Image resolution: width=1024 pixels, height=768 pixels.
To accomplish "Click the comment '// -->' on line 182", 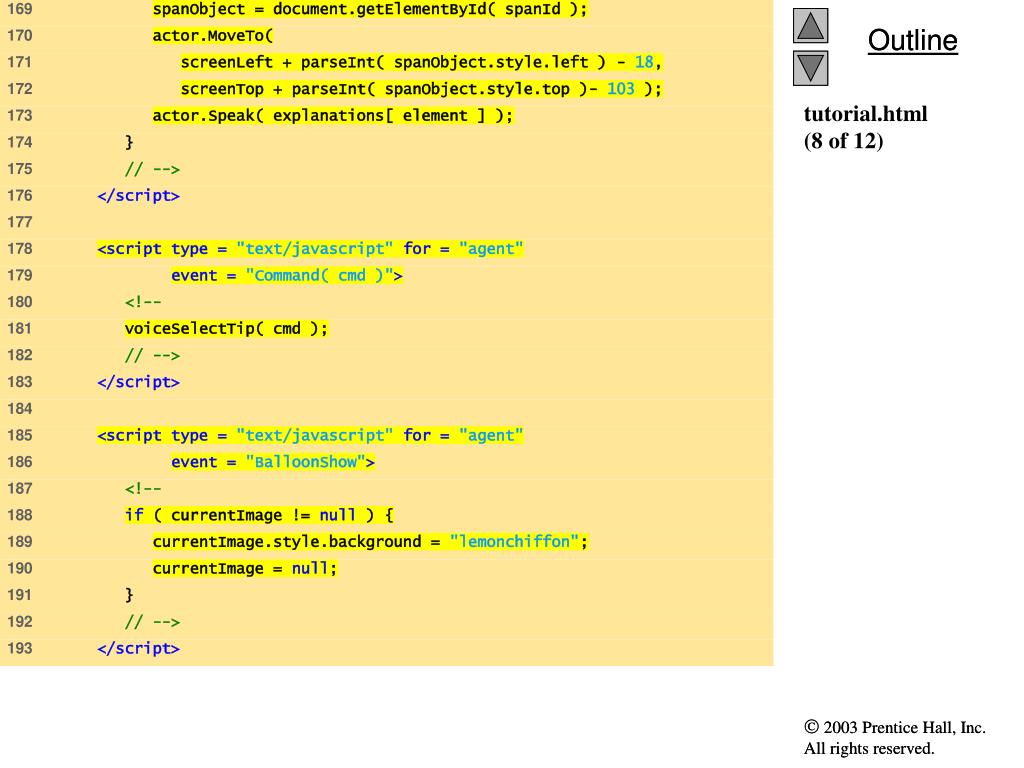I will point(152,355).
